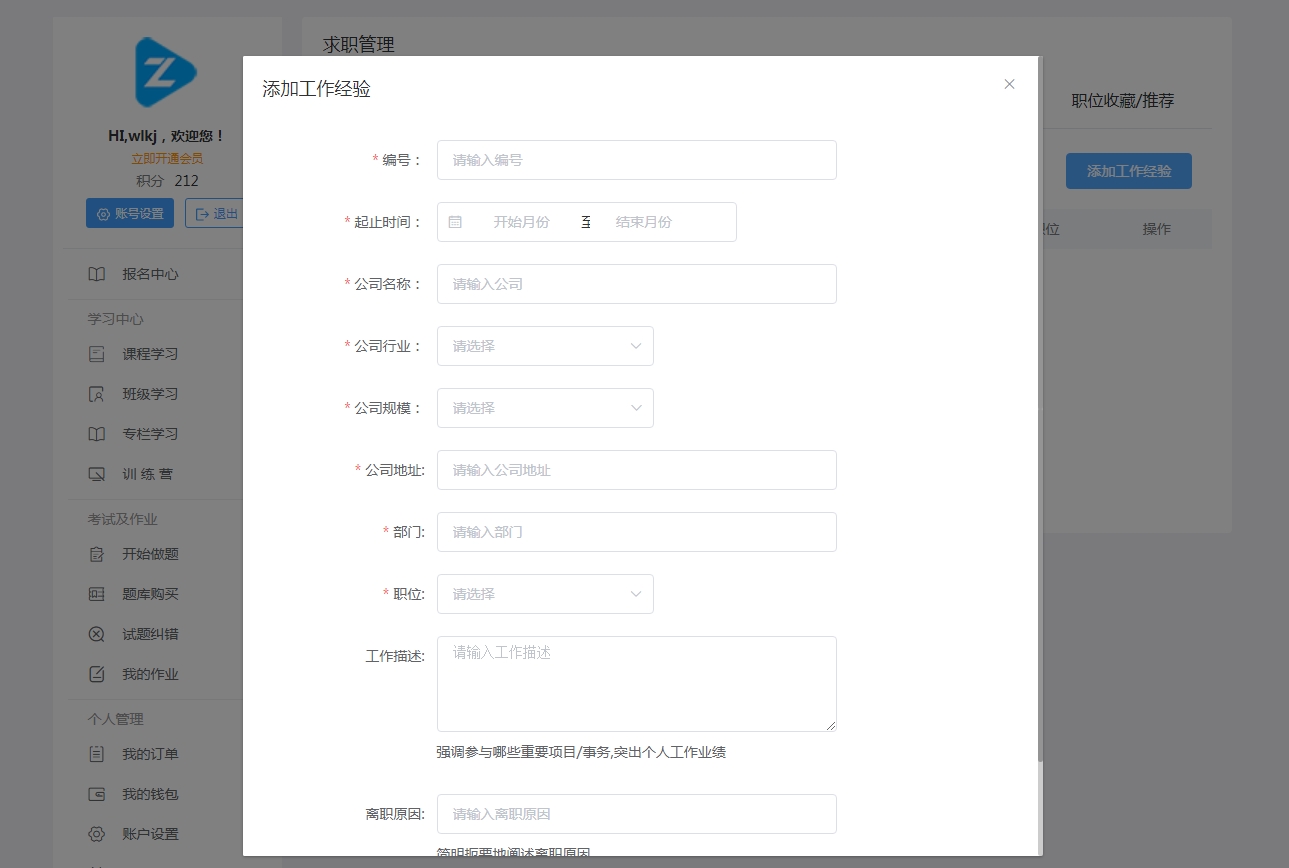
Task: Click into the 工作描述 text area
Action: pos(636,684)
